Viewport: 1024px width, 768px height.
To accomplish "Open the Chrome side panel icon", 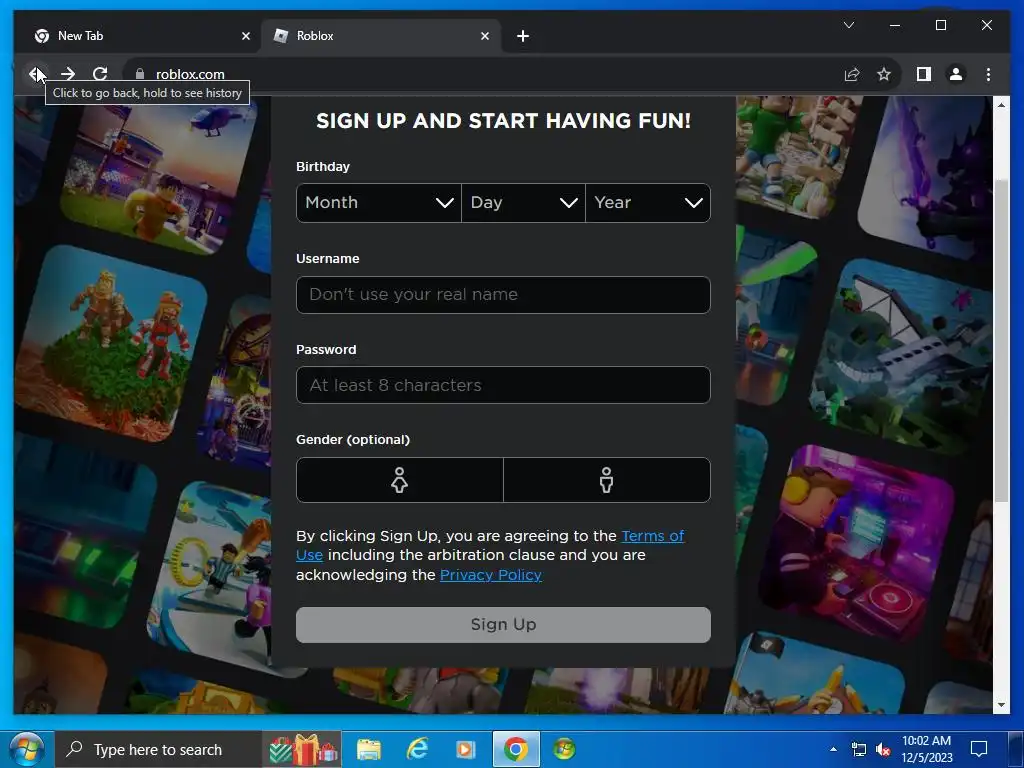I will click(x=923, y=74).
